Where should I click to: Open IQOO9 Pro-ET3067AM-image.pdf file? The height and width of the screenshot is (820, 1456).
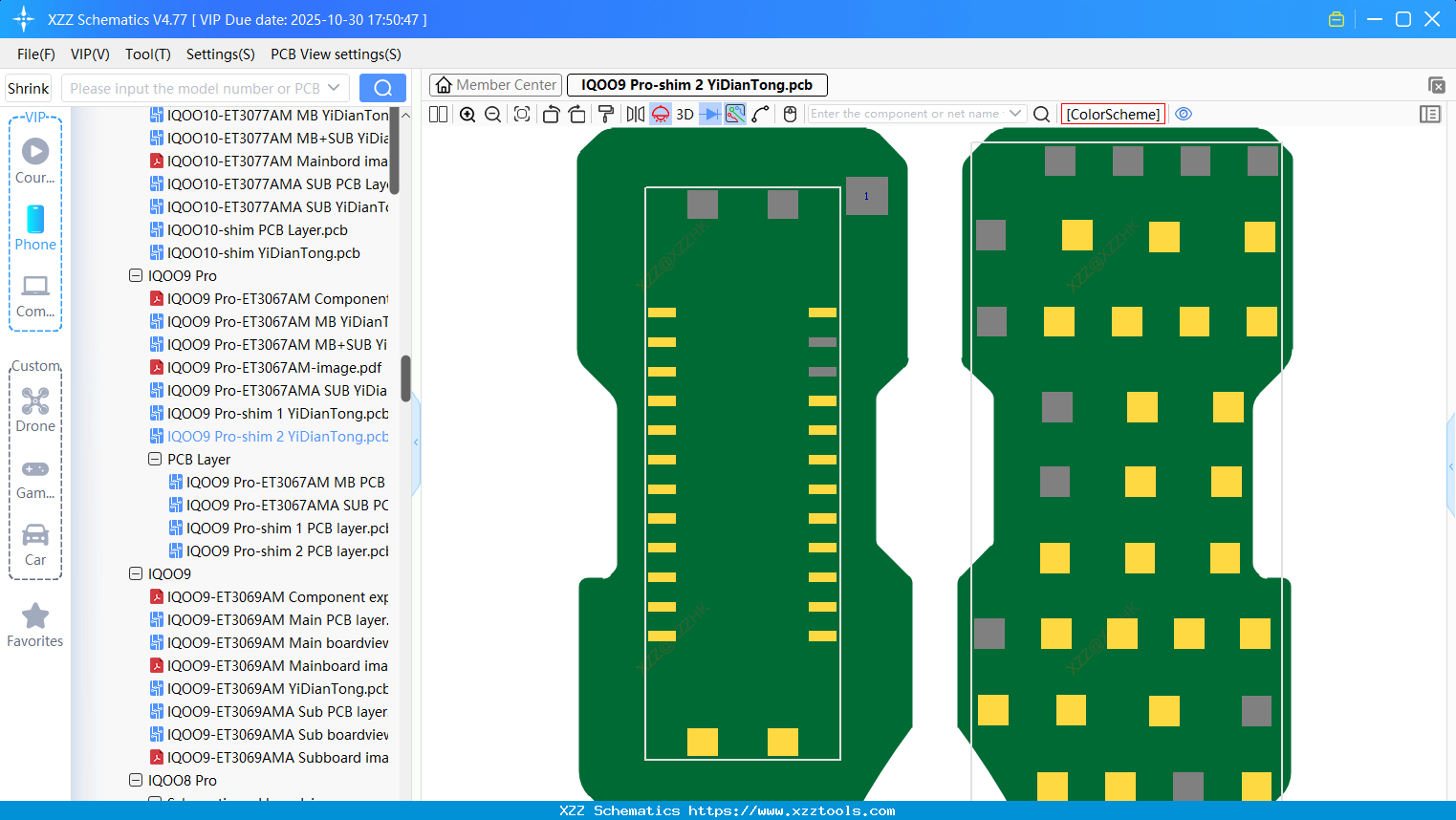point(274,368)
